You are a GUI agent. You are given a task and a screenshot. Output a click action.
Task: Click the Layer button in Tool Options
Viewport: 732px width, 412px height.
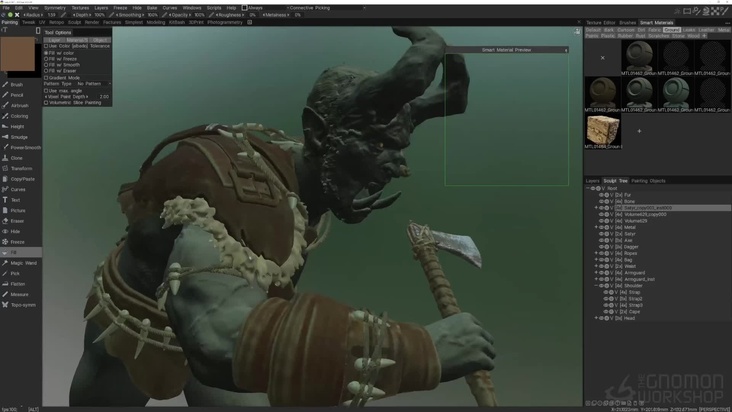[54, 40]
